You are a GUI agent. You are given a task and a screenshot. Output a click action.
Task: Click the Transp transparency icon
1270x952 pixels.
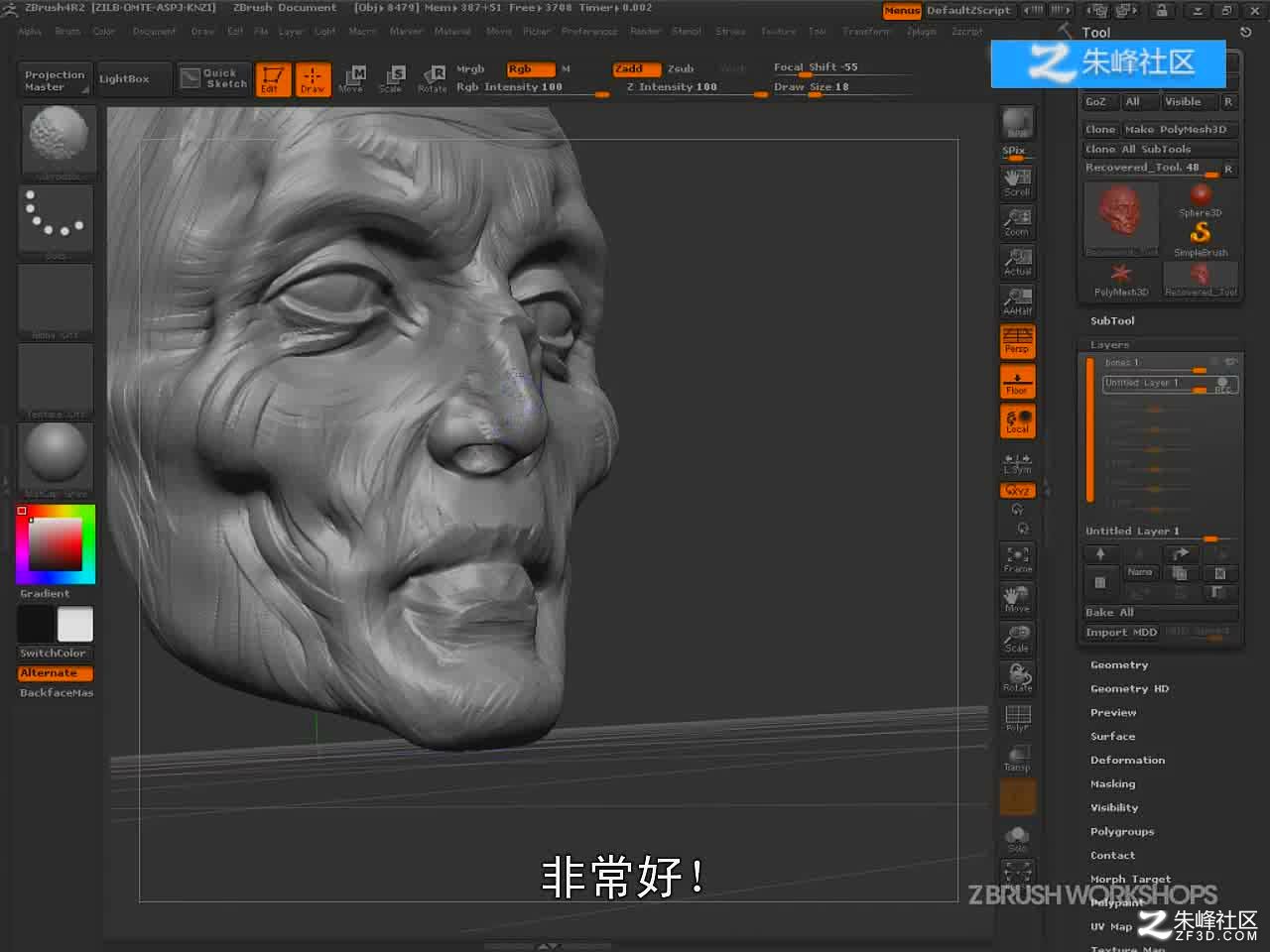pos(1017,758)
